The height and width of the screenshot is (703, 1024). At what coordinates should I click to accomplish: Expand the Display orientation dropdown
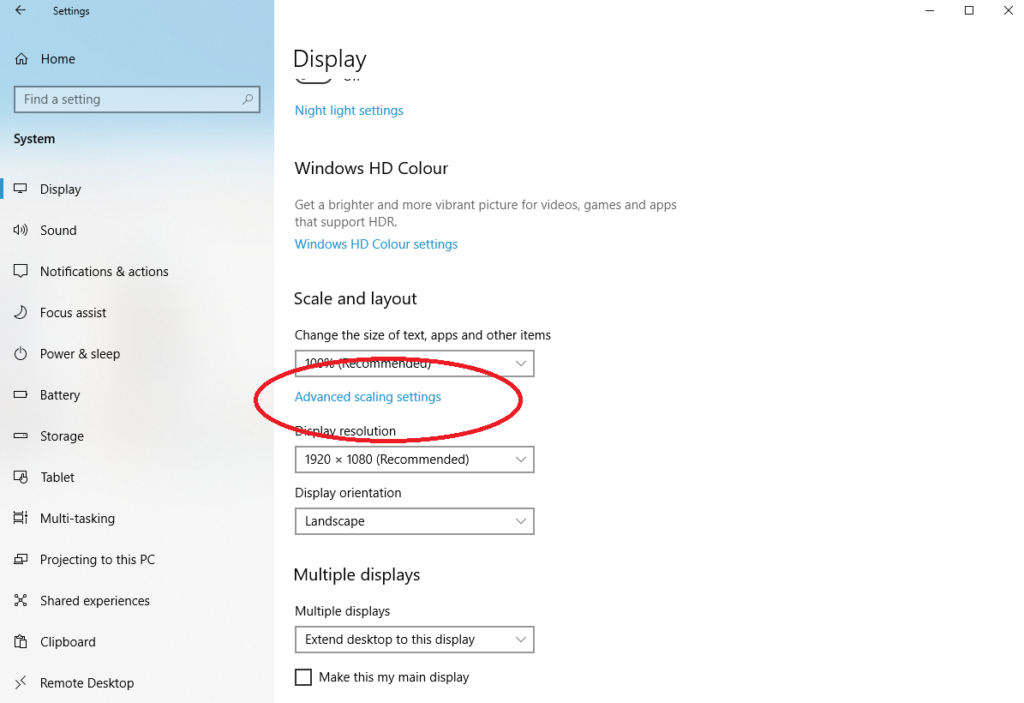(414, 521)
